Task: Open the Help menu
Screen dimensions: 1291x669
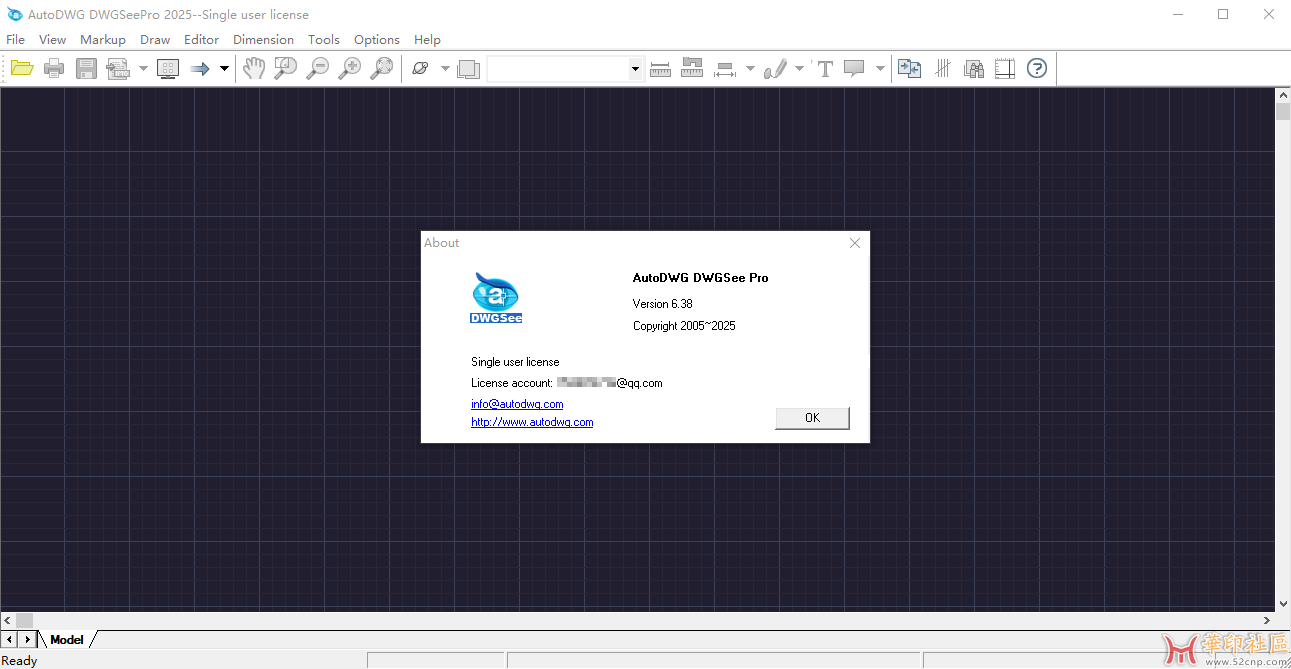Action: (x=427, y=40)
